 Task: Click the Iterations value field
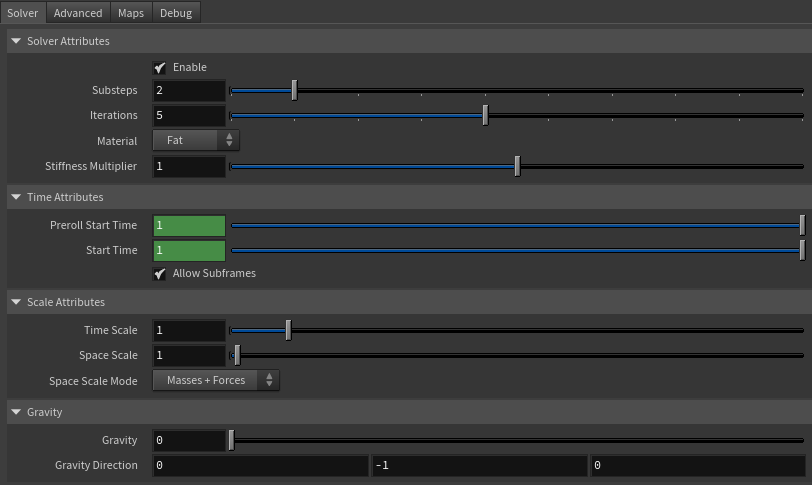[x=189, y=115]
